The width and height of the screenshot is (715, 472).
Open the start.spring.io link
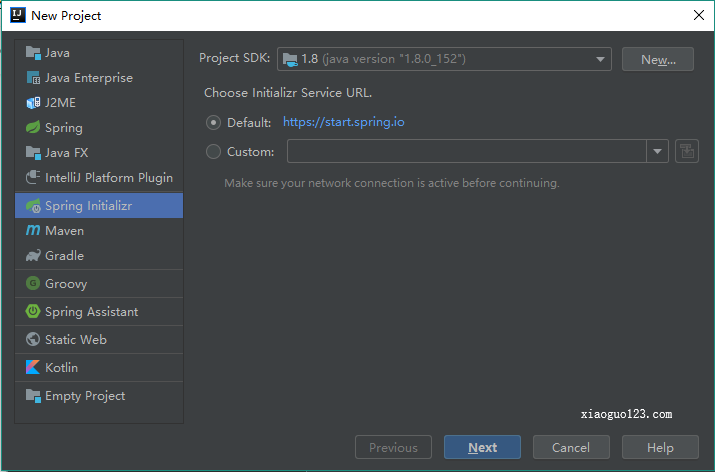click(343, 122)
